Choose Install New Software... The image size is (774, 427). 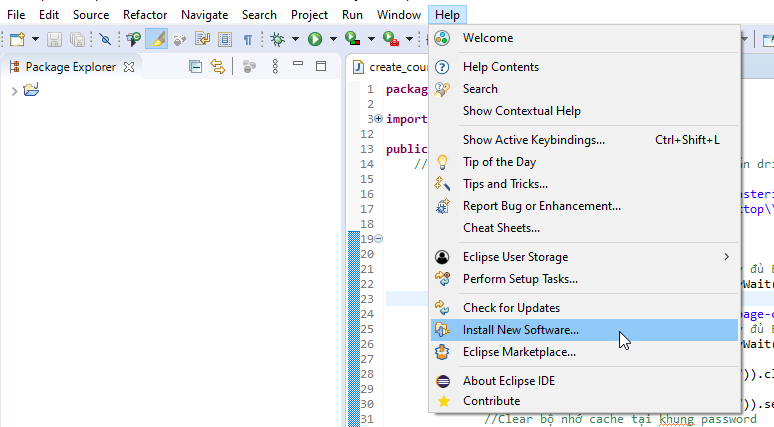584,330
